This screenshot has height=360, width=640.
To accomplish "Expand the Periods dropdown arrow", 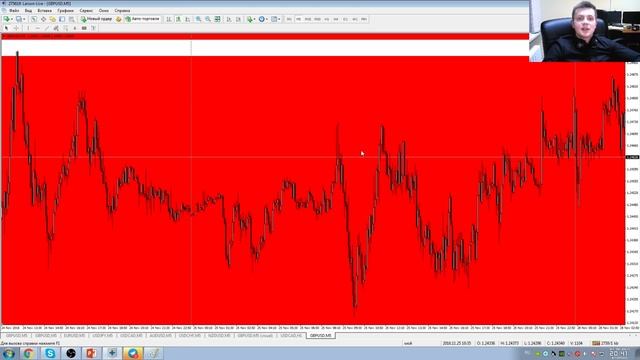I will click(x=267, y=19).
